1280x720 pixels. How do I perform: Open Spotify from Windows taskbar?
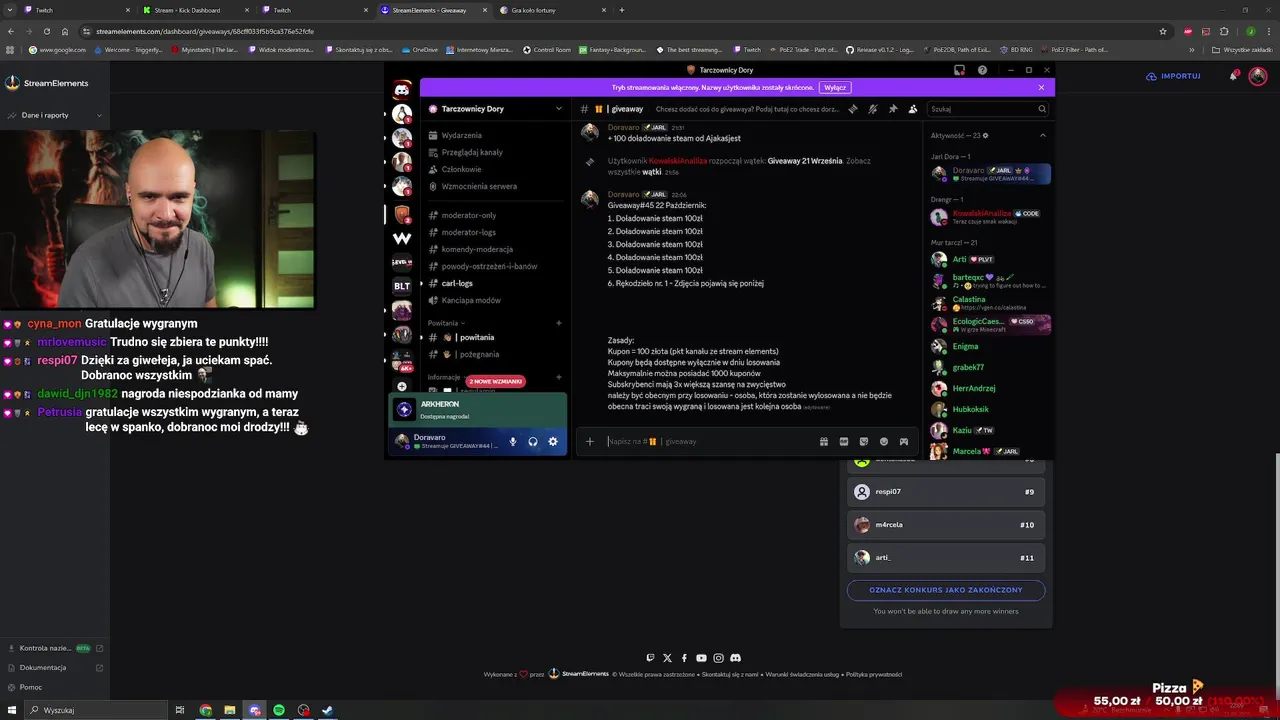point(279,710)
